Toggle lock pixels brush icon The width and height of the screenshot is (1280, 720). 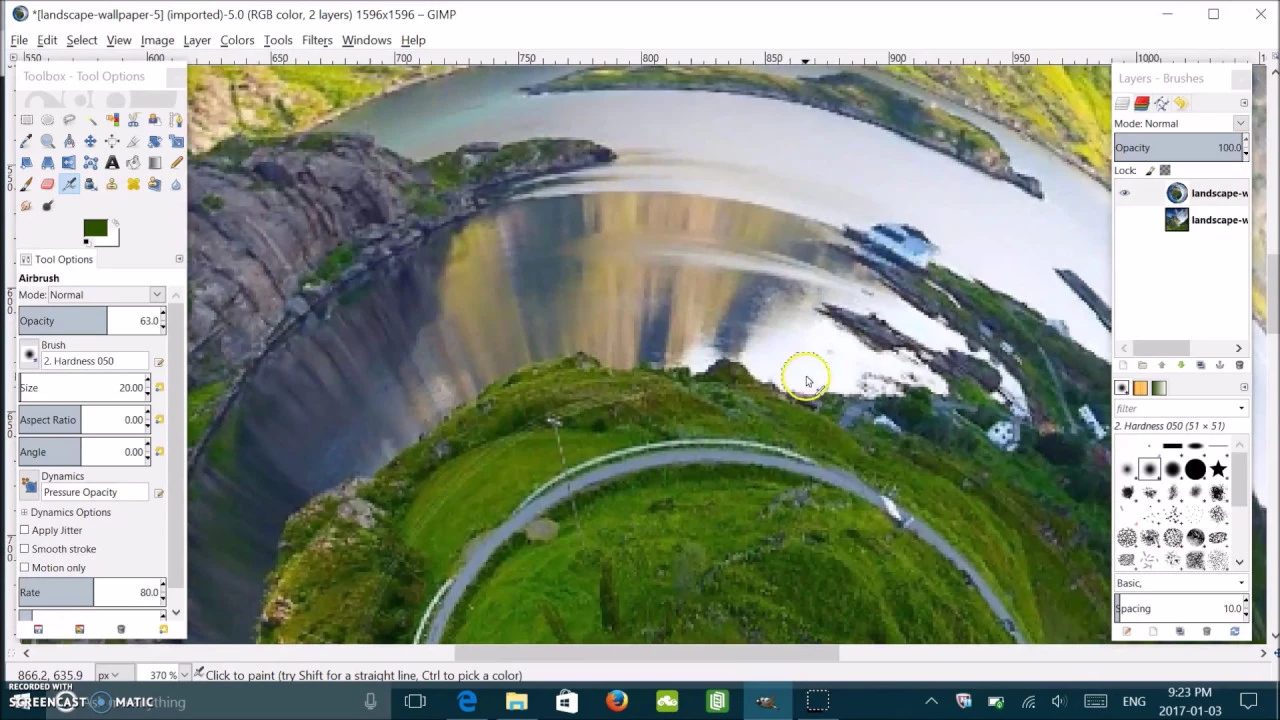click(x=1150, y=170)
